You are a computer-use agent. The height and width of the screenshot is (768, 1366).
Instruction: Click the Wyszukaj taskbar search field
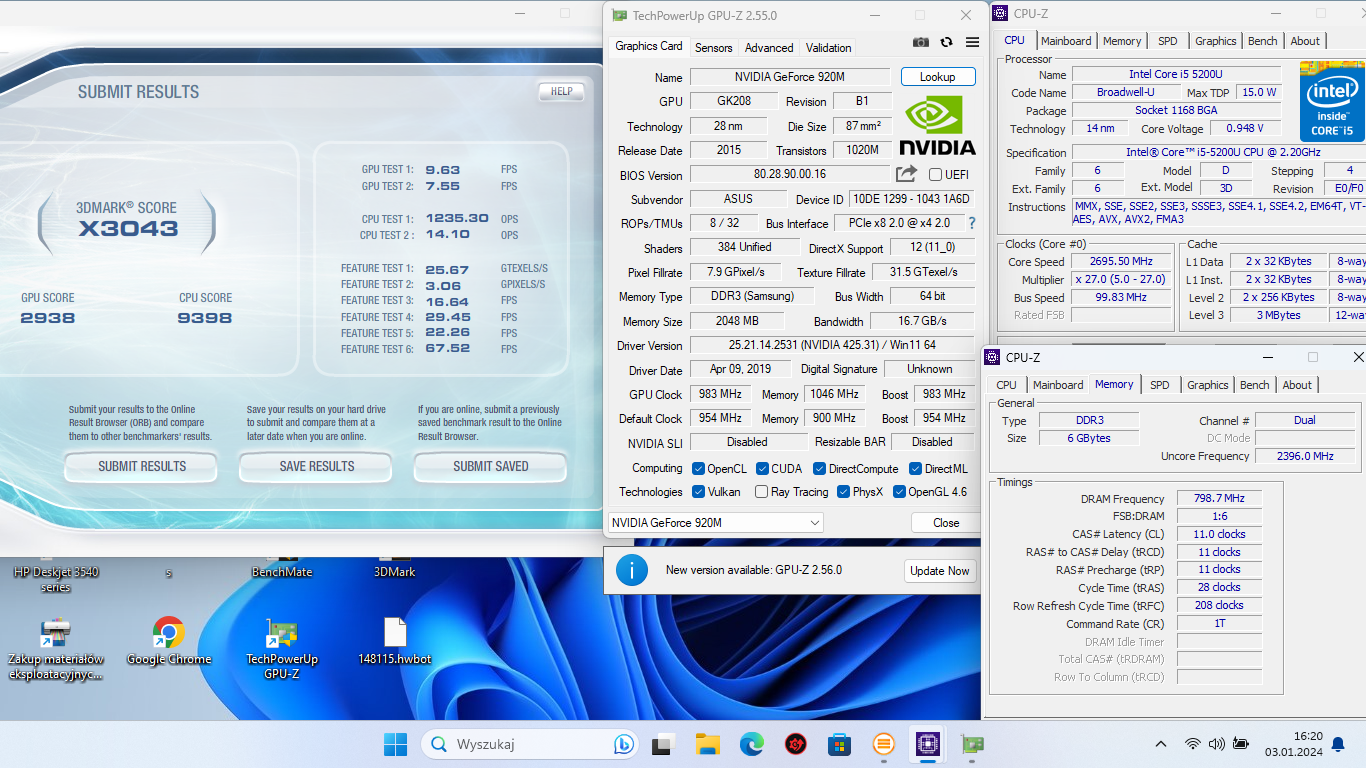tap(530, 744)
